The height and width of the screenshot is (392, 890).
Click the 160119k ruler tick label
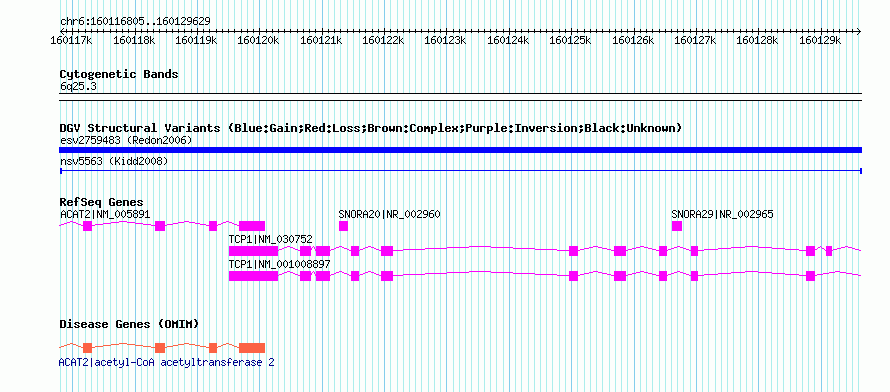196,41
